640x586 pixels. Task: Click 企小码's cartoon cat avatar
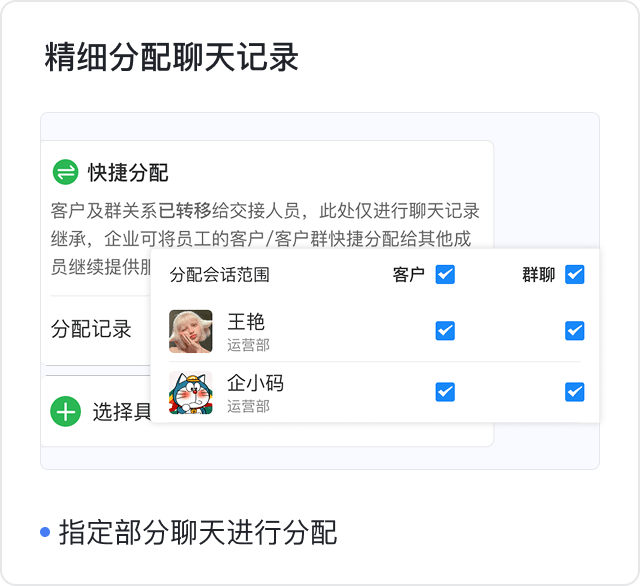(x=190, y=393)
